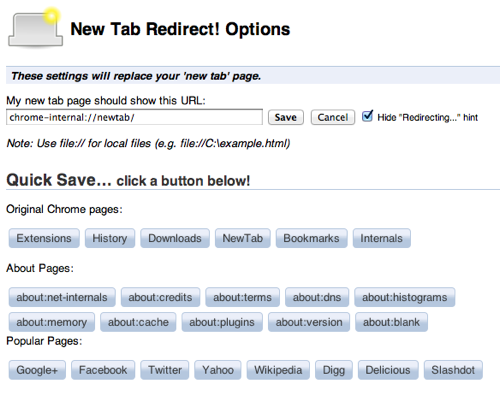Screen dimensions: 500x396
Task: Pick the Downloads Chrome page button
Action: click(175, 238)
